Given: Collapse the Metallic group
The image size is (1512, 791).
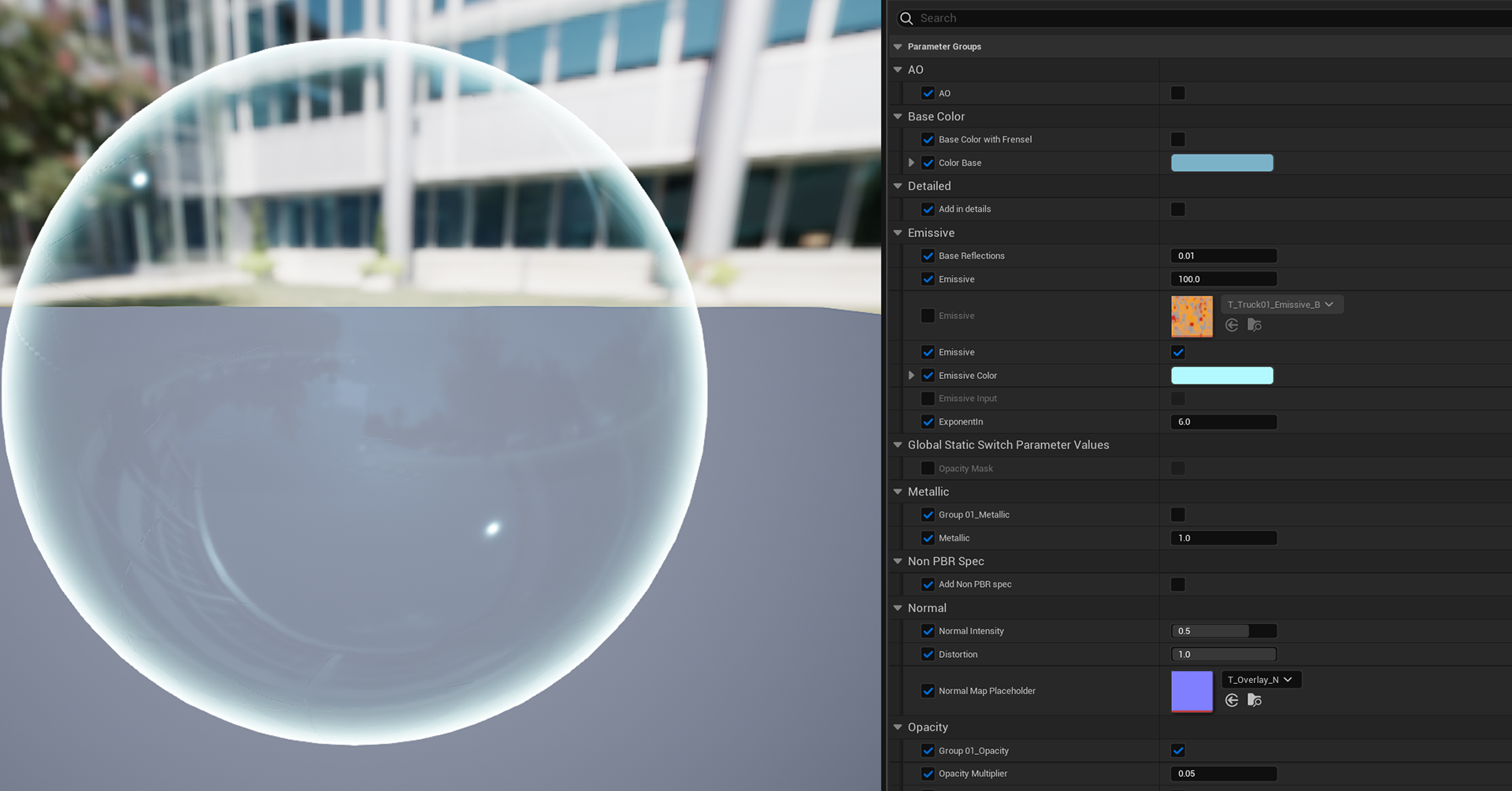Looking at the screenshot, I should [x=898, y=492].
